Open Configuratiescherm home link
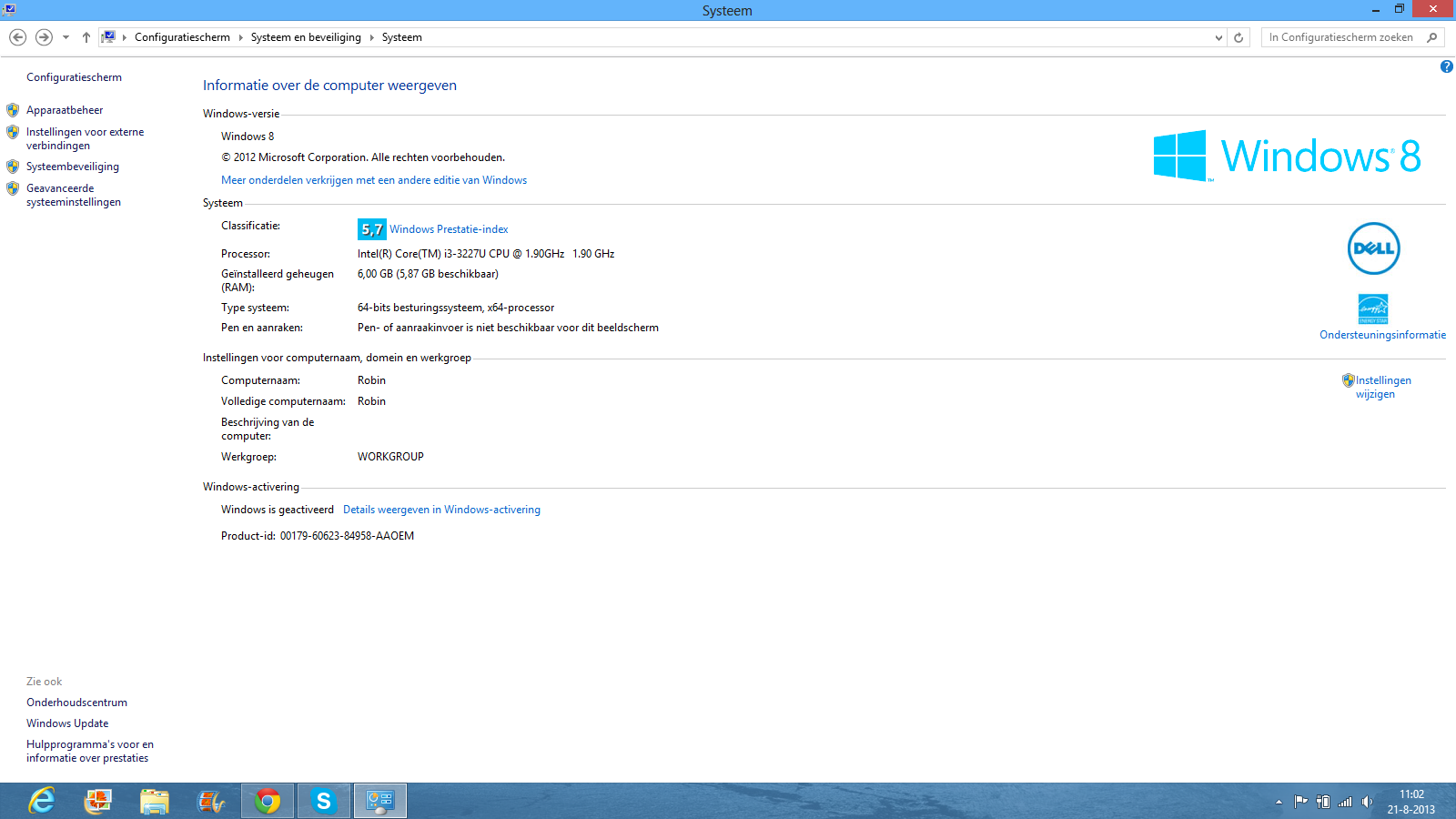 tap(74, 77)
